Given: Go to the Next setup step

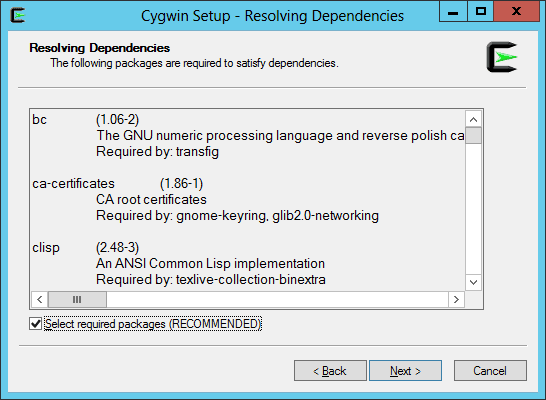Looking at the screenshot, I should tap(405, 371).
